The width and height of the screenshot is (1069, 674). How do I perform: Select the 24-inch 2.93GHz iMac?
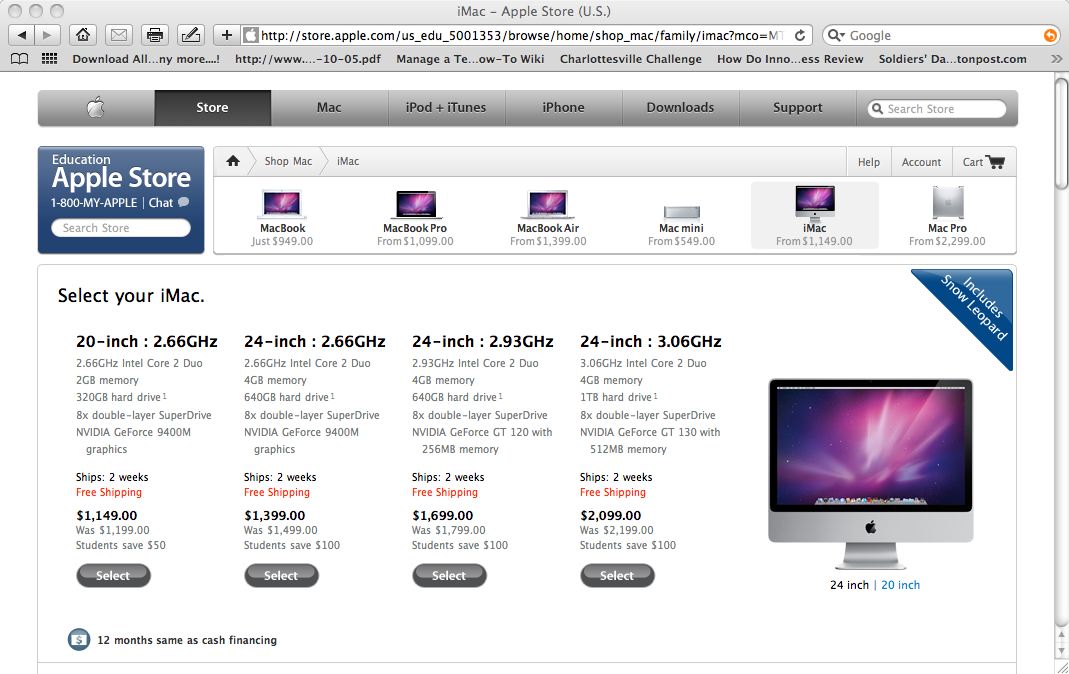click(449, 575)
